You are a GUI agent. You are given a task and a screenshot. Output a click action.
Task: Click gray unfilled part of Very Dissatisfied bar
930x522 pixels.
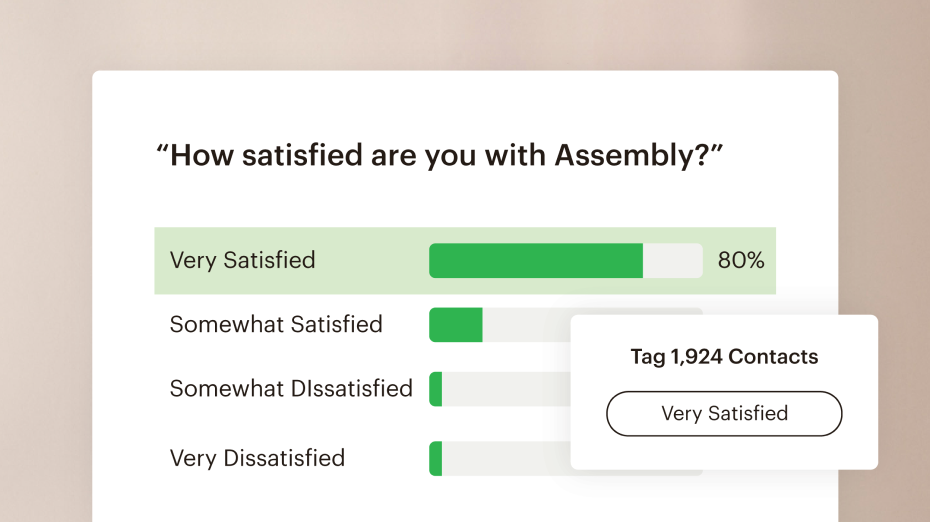pos(505,458)
